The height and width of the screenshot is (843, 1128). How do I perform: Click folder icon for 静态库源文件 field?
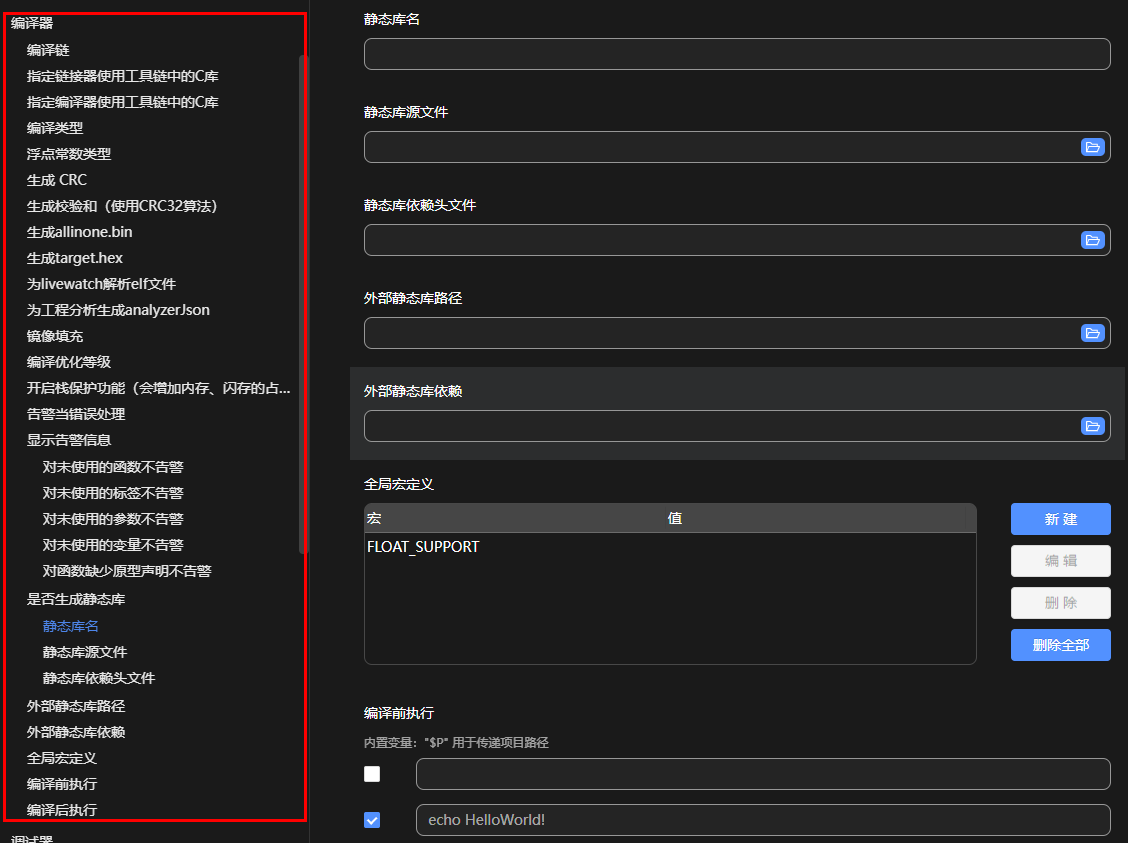pos(1092,147)
